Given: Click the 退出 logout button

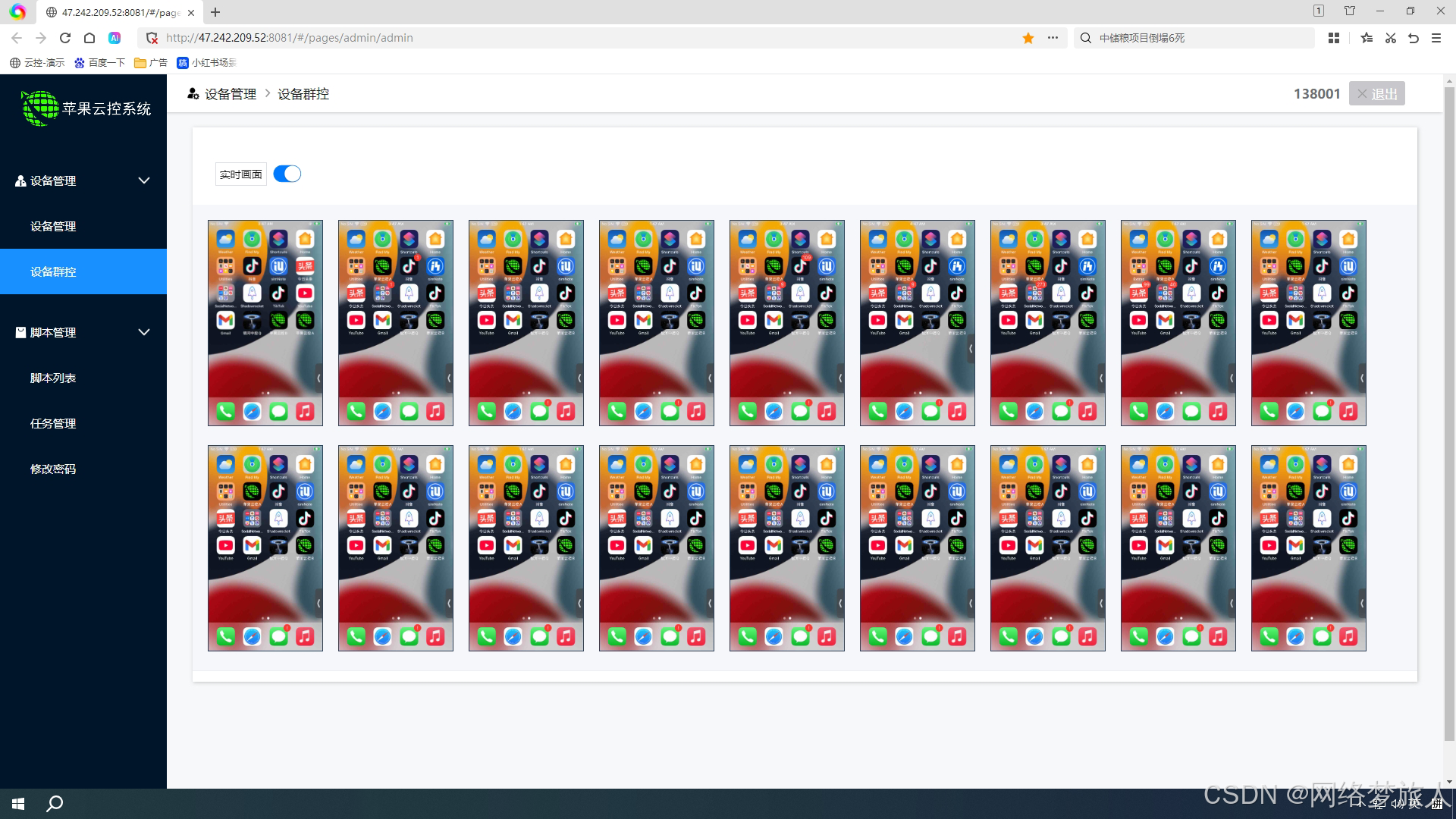Looking at the screenshot, I should pos(1376,93).
